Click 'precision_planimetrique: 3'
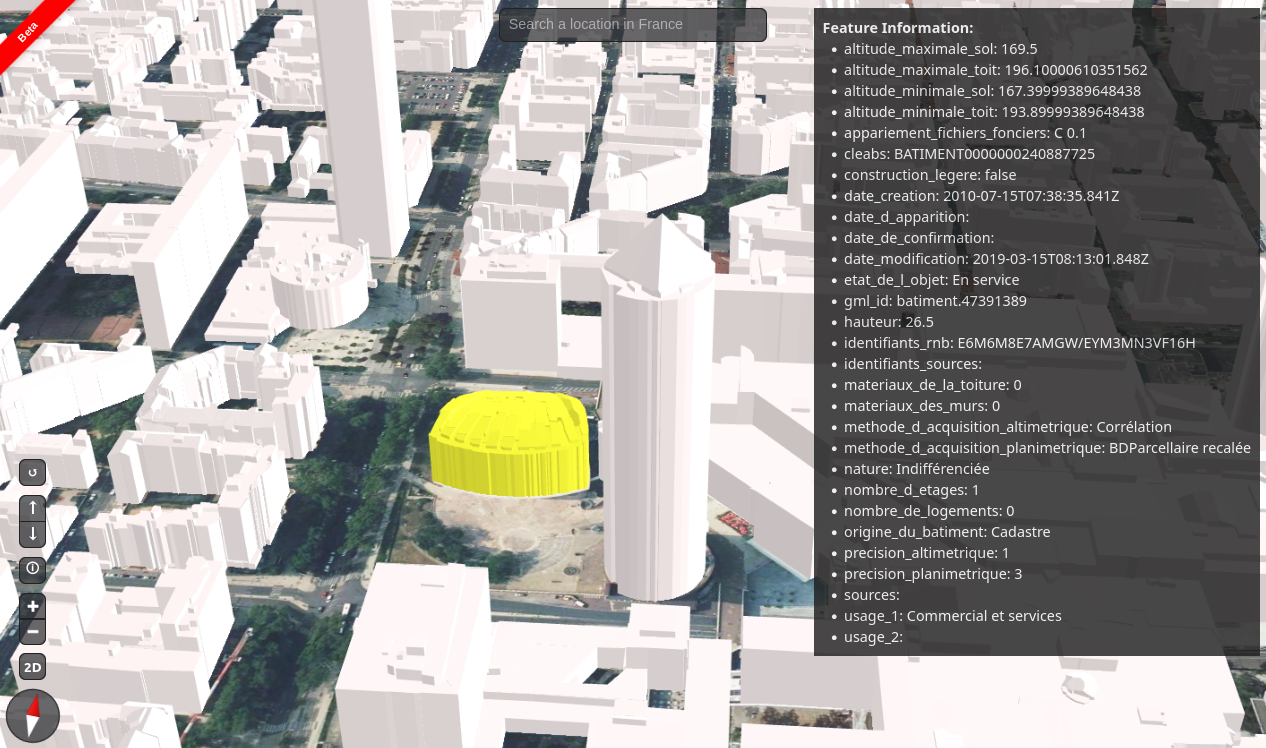 [933, 574]
